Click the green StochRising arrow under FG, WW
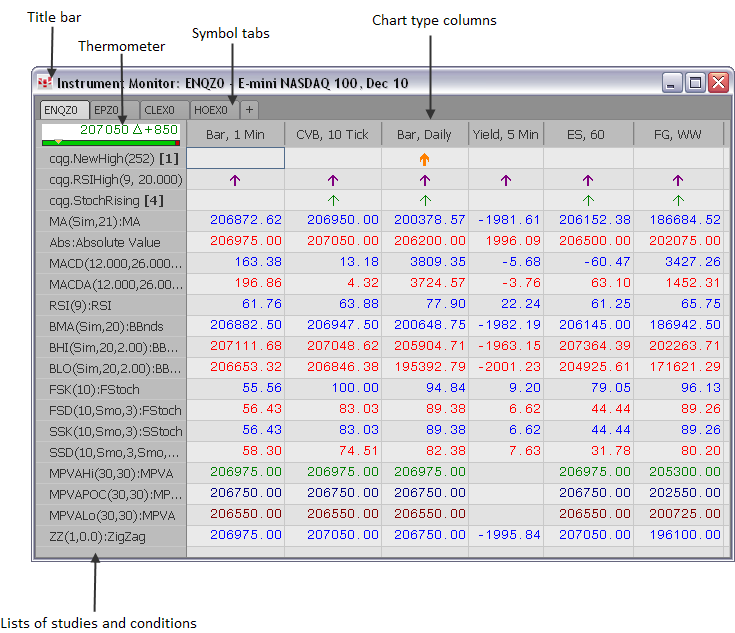The width and height of the screenshot is (735, 633). (x=678, y=200)
